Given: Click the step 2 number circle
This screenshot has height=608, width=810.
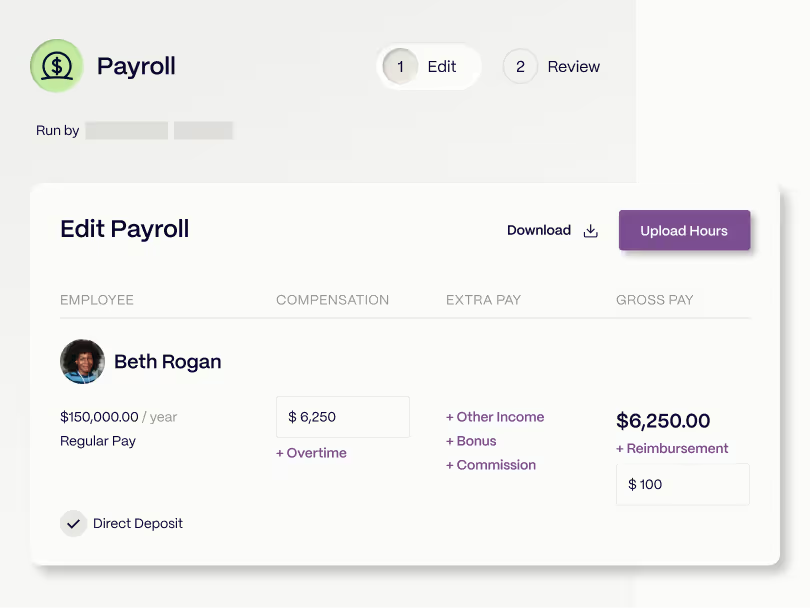Looking at the screenshot, I should point(520,67).
